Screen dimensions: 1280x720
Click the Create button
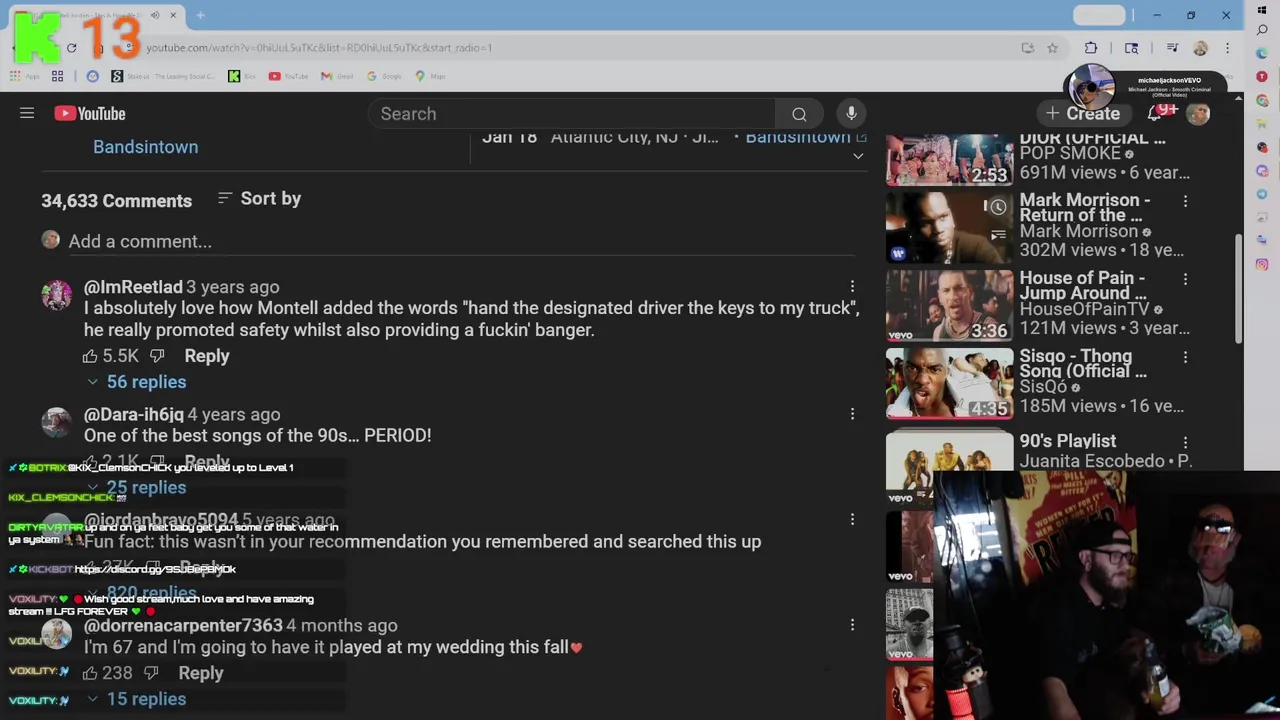[x=1083, y=114]
